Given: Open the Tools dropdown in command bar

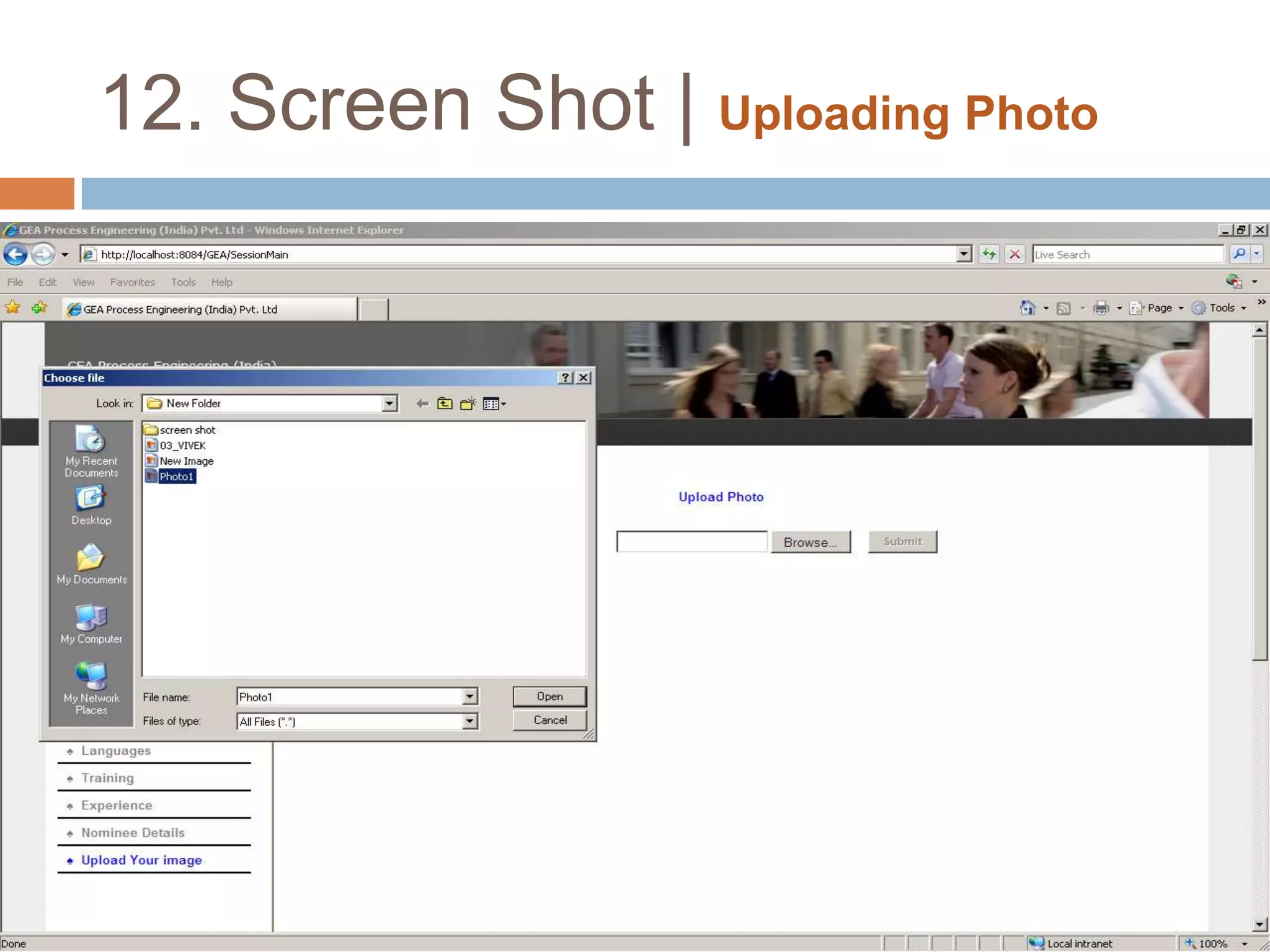Looking at the screenshot, I should (x=1219, y=307).
